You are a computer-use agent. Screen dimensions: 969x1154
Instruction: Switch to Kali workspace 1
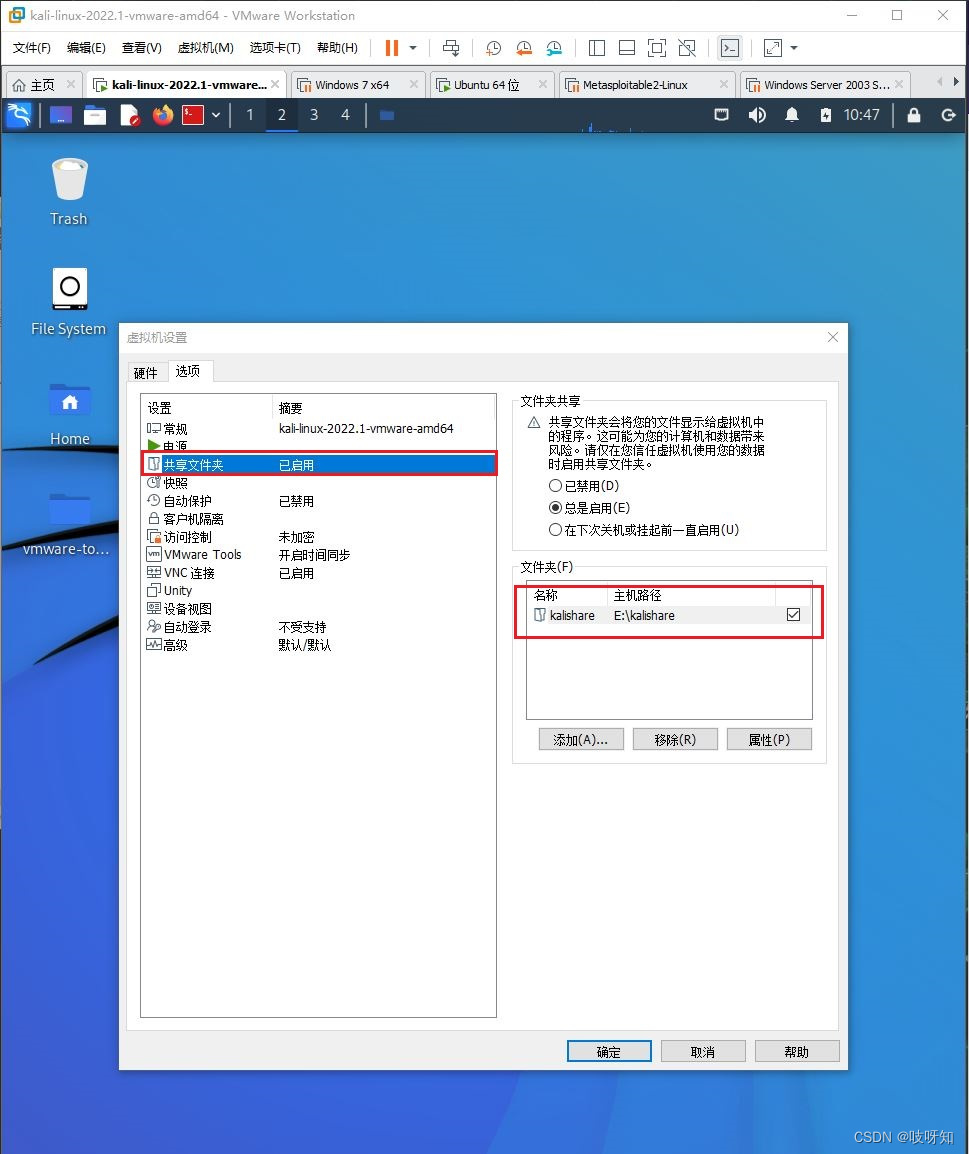click(250, 115)
